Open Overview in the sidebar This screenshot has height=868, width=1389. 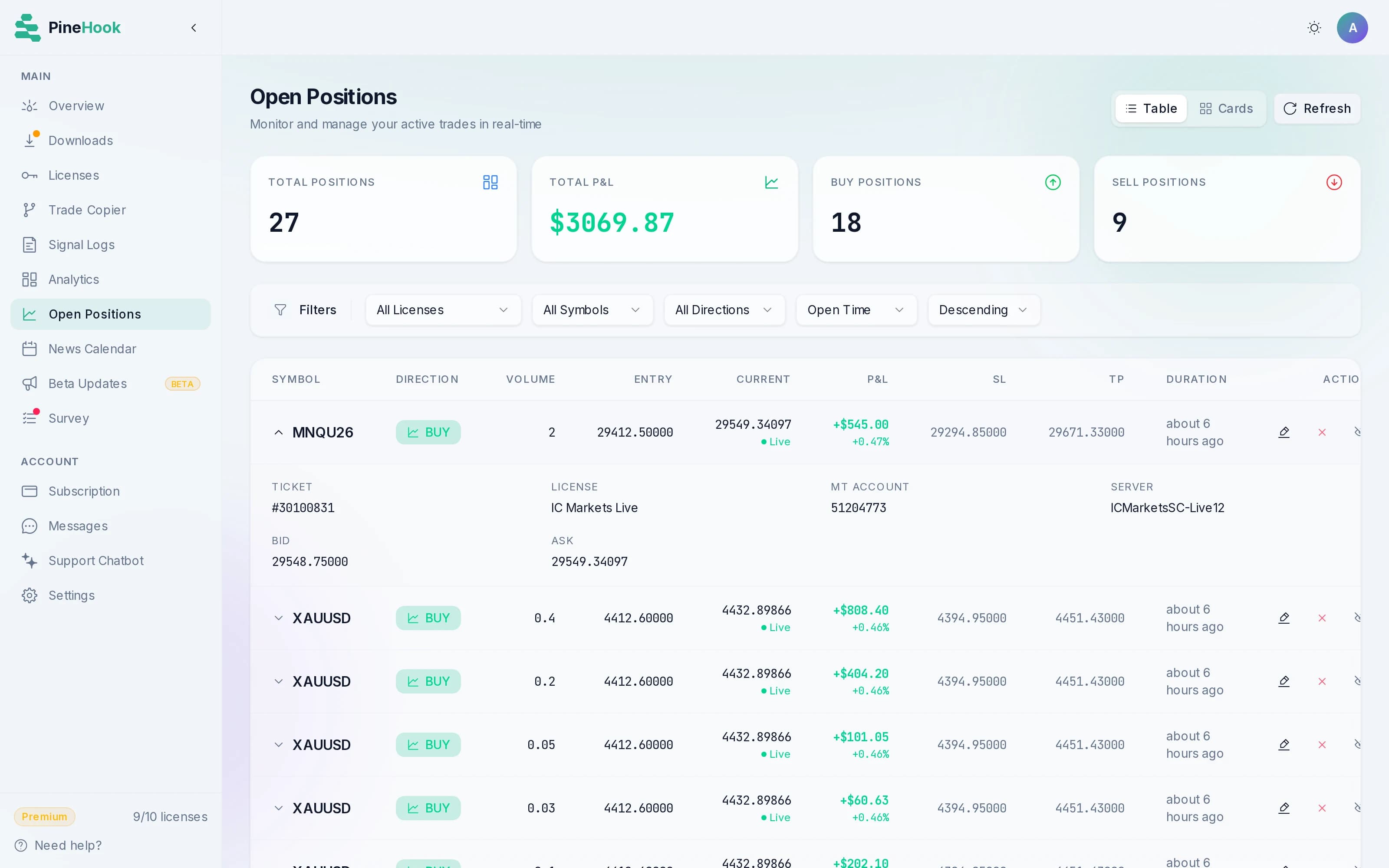[110, 105]
